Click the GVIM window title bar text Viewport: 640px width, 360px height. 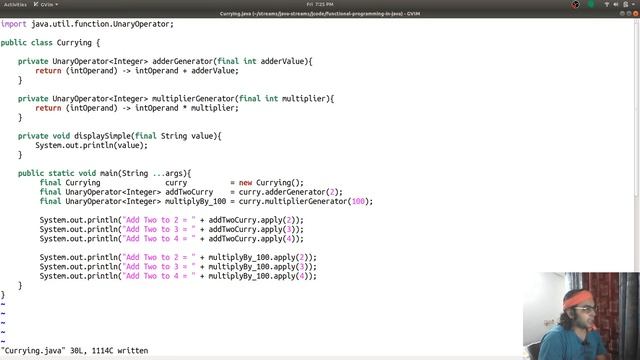[320, 13]
